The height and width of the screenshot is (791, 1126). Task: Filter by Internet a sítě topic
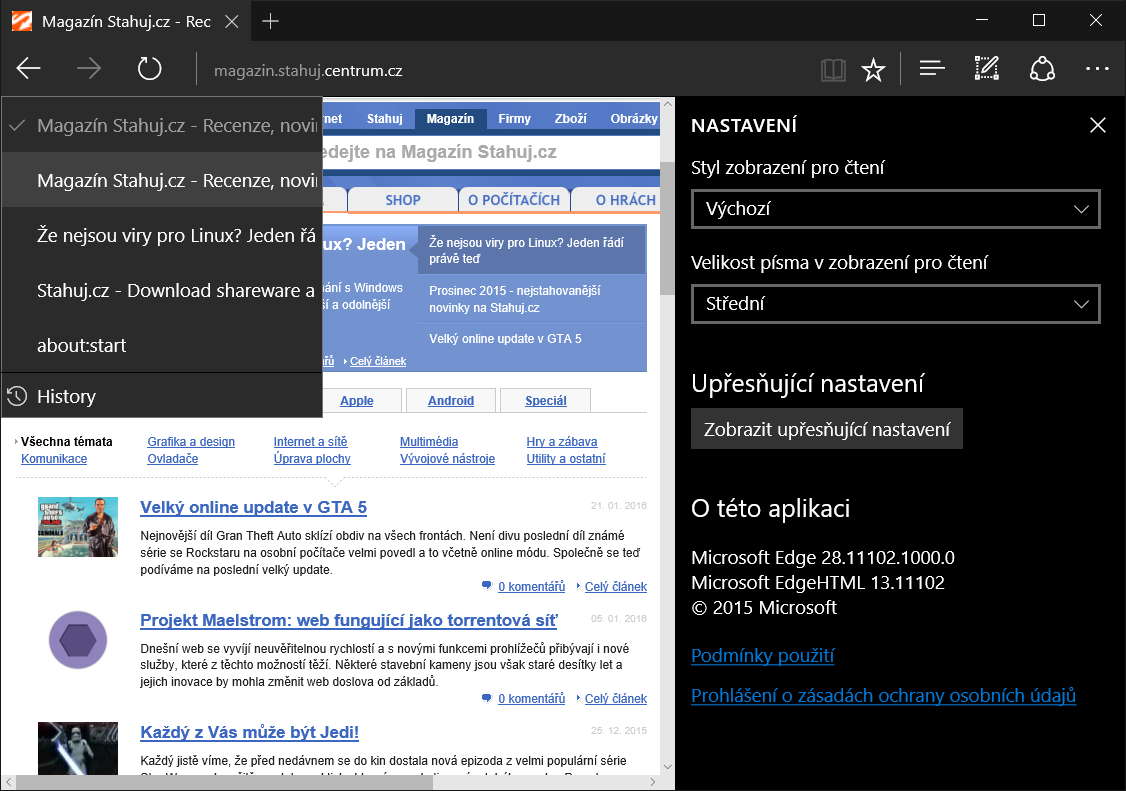310,442
